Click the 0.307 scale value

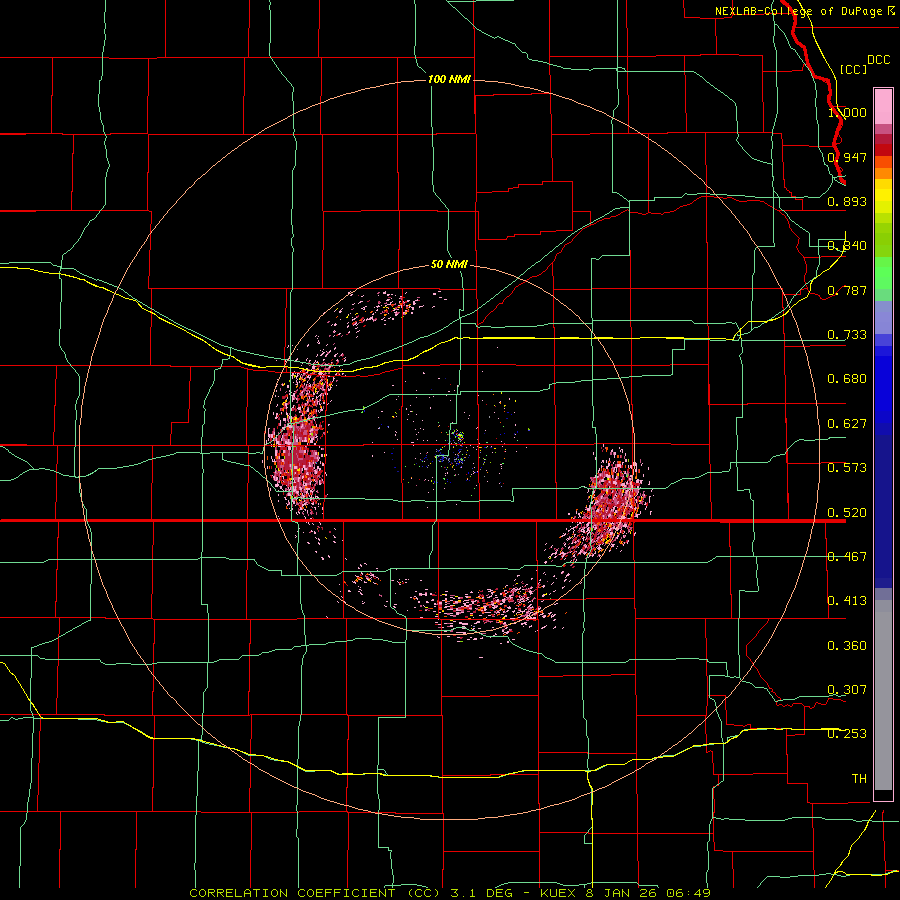pyautogui.click(x=847, y=690)
